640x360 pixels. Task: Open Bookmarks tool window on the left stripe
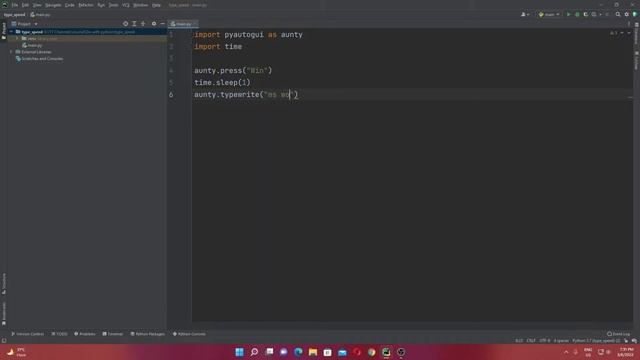(x=4, y=314)
